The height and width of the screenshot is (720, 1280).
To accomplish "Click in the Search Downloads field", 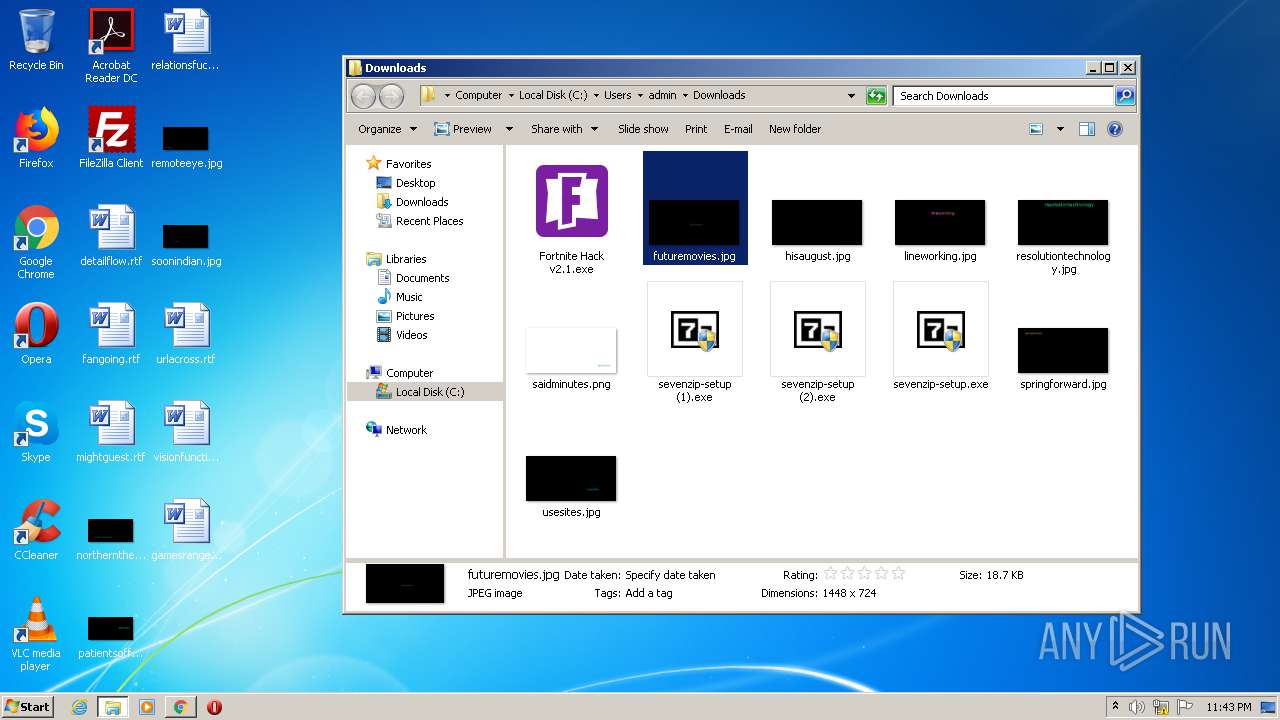I will [1003, 96].
